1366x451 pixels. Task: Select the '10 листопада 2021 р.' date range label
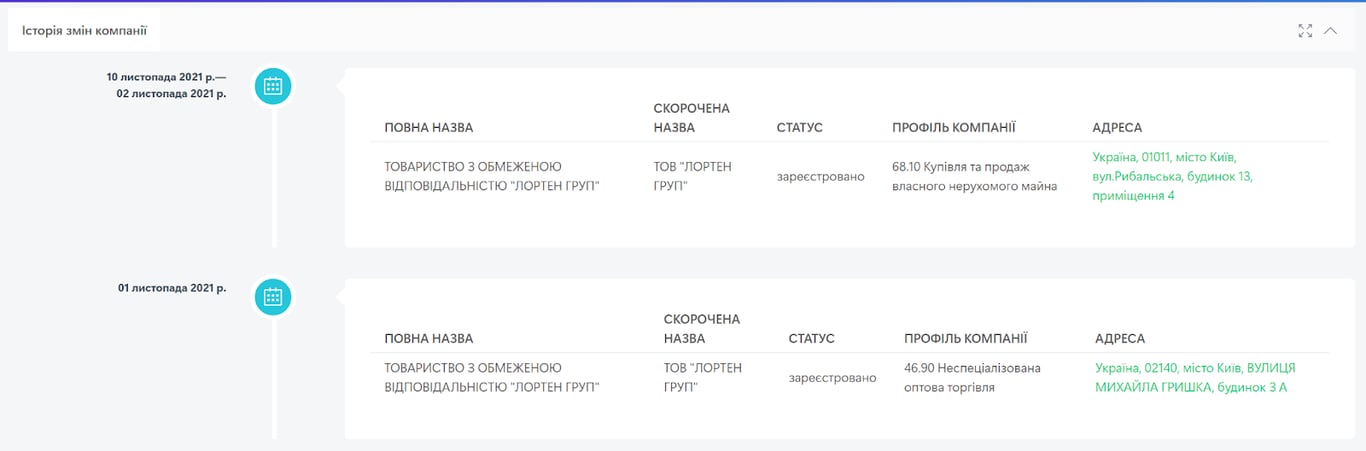pos(166,85)
